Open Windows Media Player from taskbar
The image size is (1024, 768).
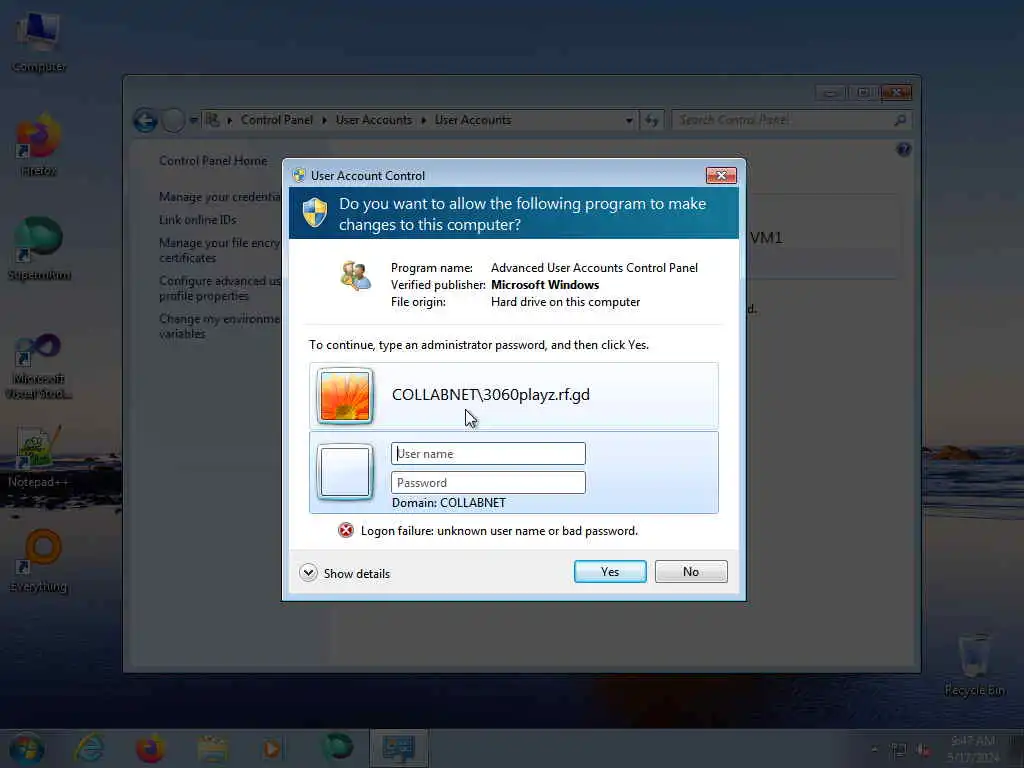point(272,748)
